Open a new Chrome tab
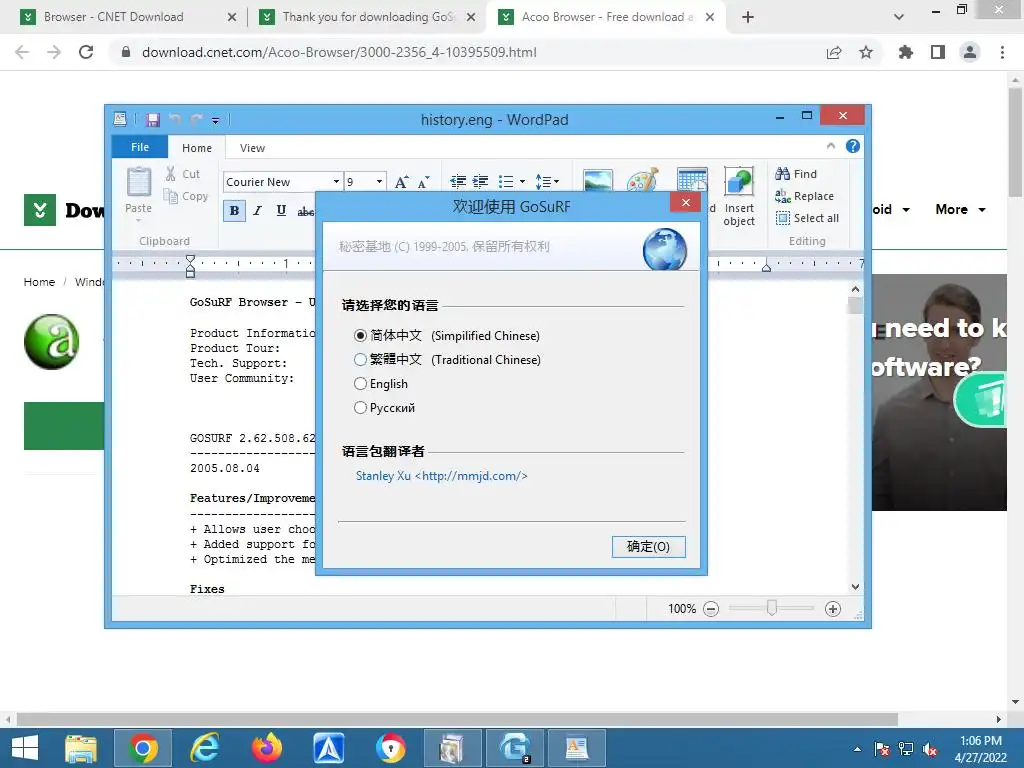 point(748,17)
